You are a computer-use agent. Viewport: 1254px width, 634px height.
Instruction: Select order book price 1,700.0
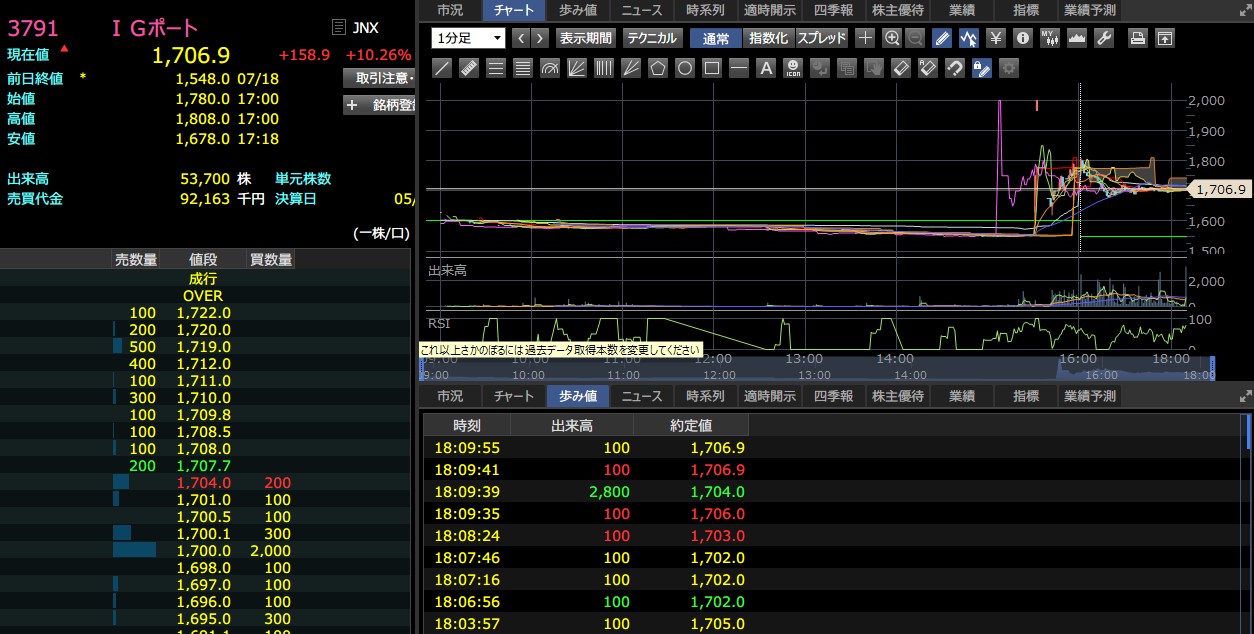coord(204,551)
